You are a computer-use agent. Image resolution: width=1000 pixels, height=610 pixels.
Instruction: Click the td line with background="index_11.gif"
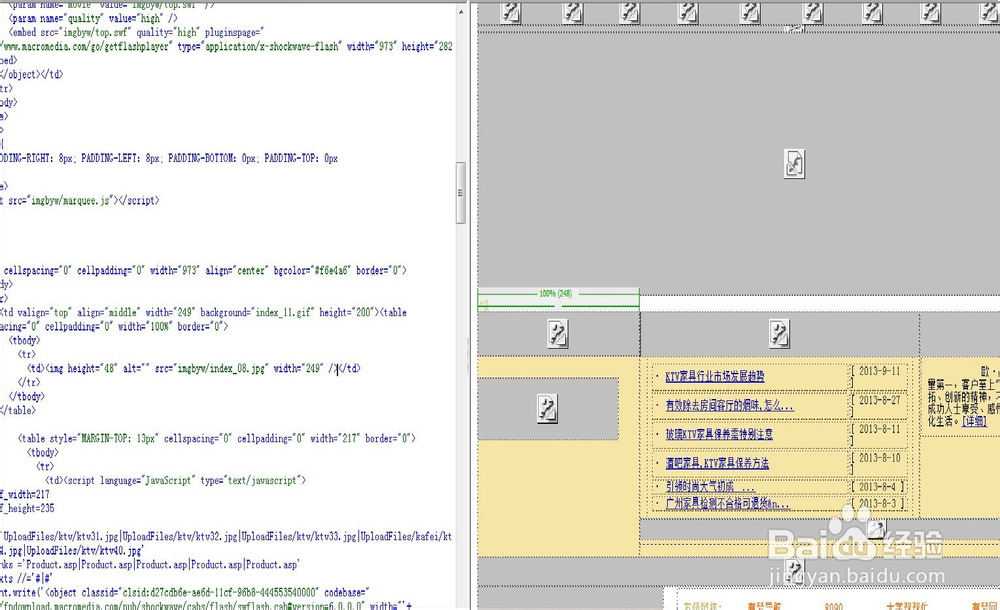click(203, 313)
